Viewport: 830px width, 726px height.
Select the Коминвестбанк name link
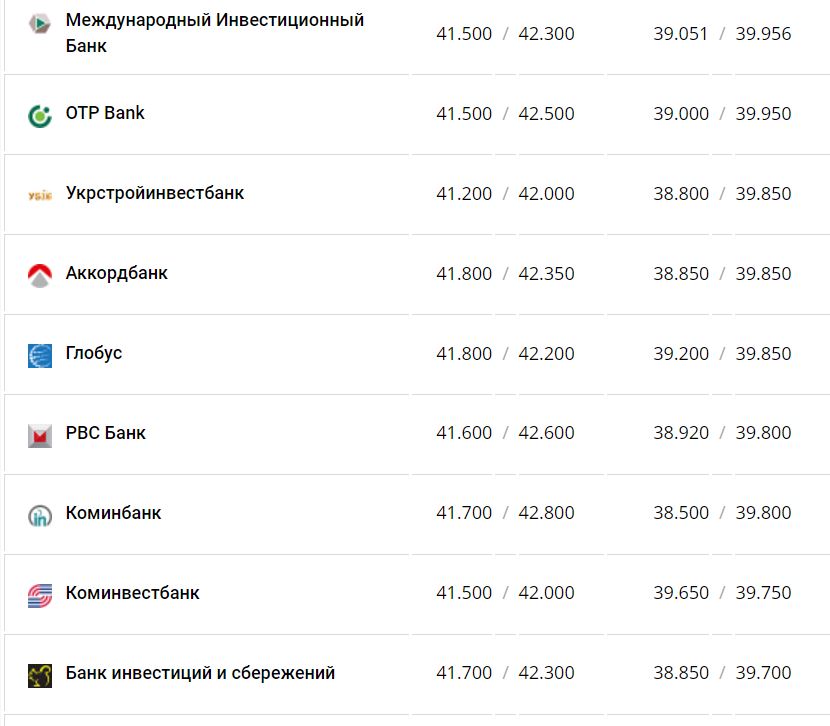[132, 593]
